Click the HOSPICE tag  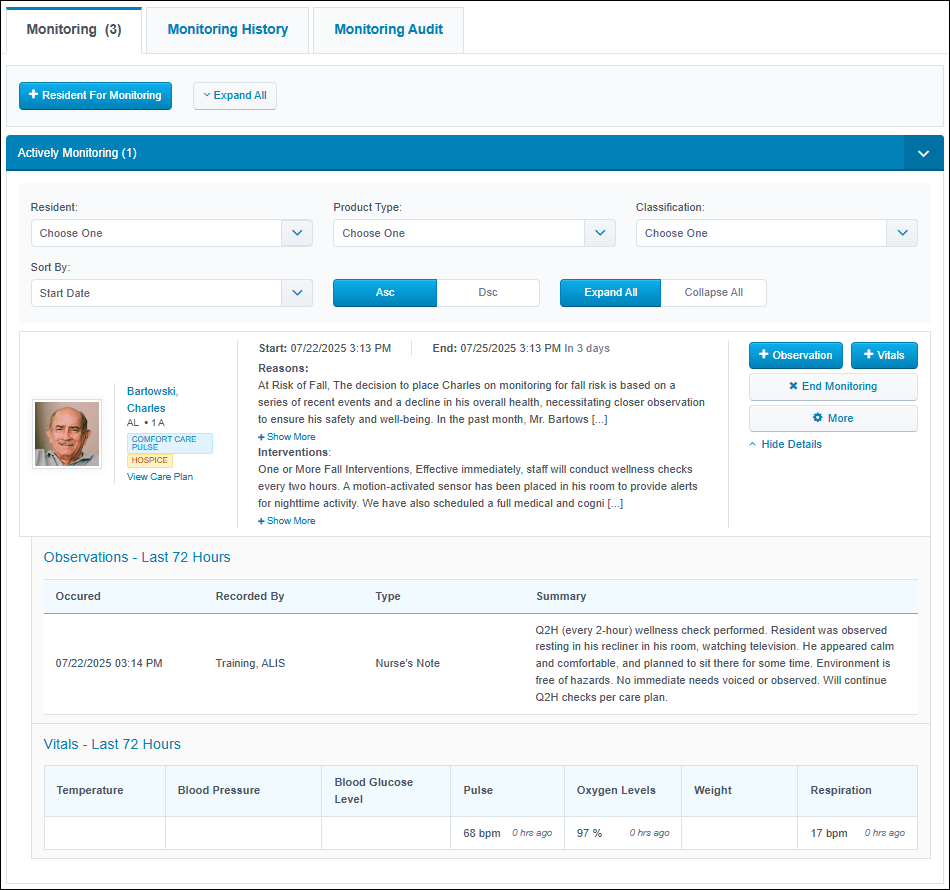[x=150, y=460]
